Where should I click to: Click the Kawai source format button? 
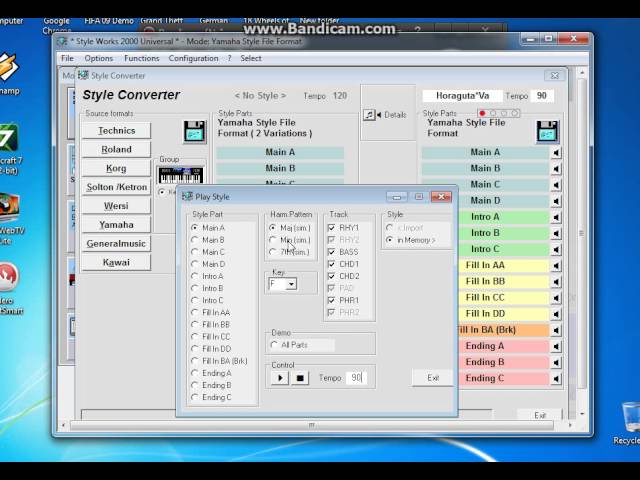pyautogui.click(x=116, y=262)
